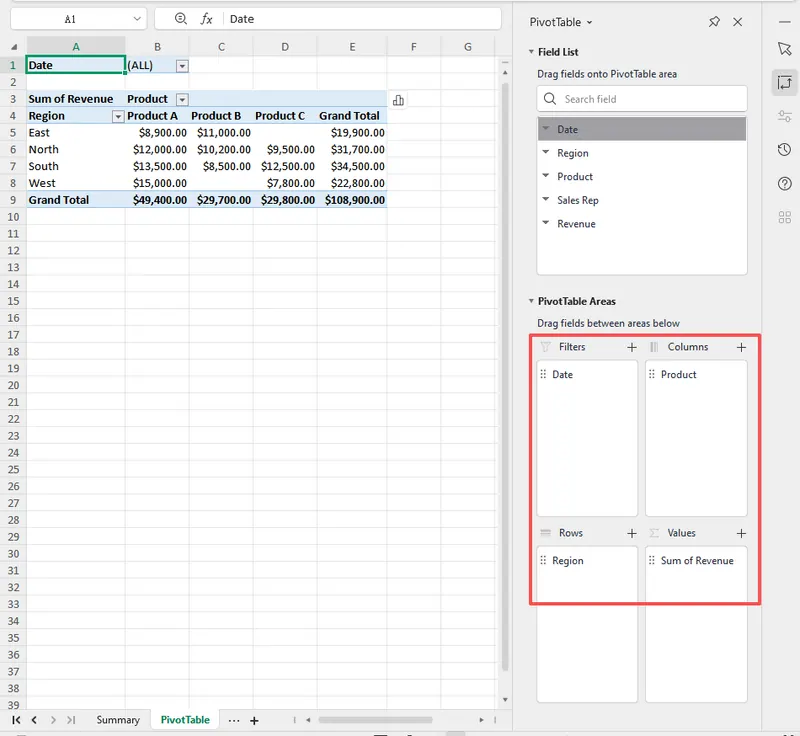800x736 pixels.
Task: Open the Region row filter dropdown
Action: [118, 117]
